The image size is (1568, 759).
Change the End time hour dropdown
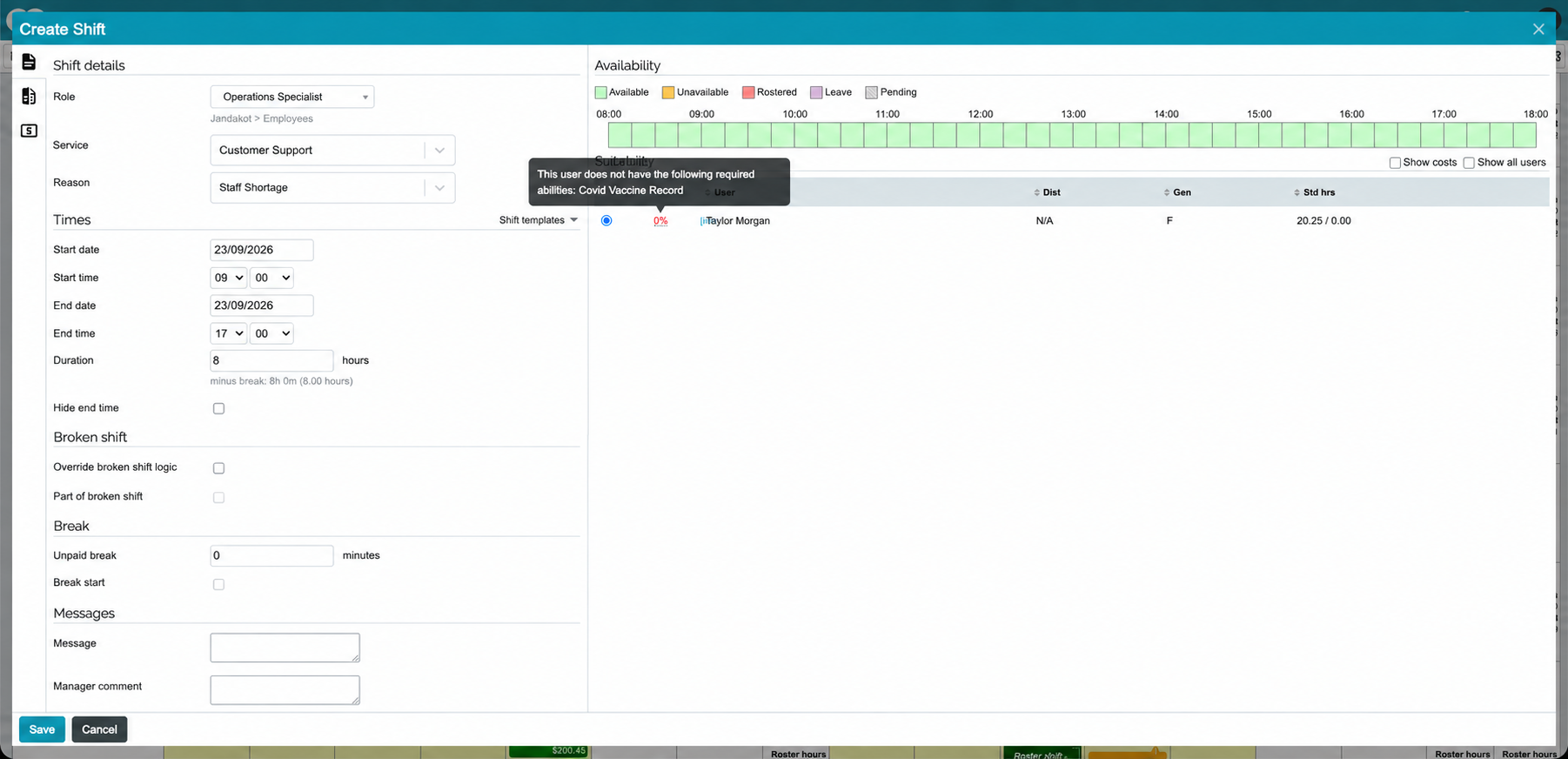[229, 333]
